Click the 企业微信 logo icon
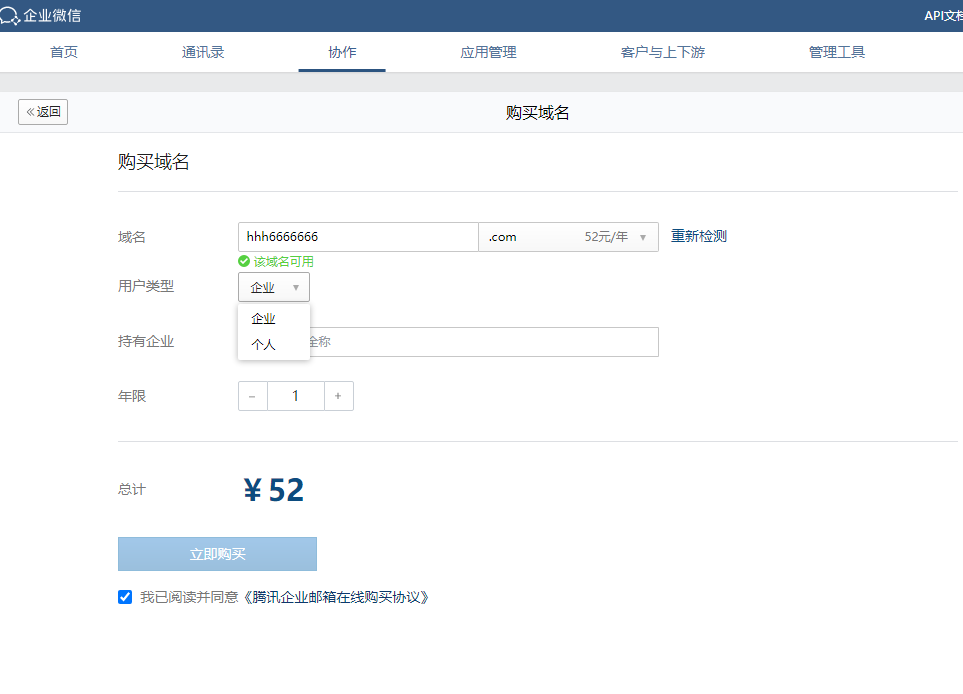Image resolution: width=963 pixels, height=694 pixels. click(9, 15)
